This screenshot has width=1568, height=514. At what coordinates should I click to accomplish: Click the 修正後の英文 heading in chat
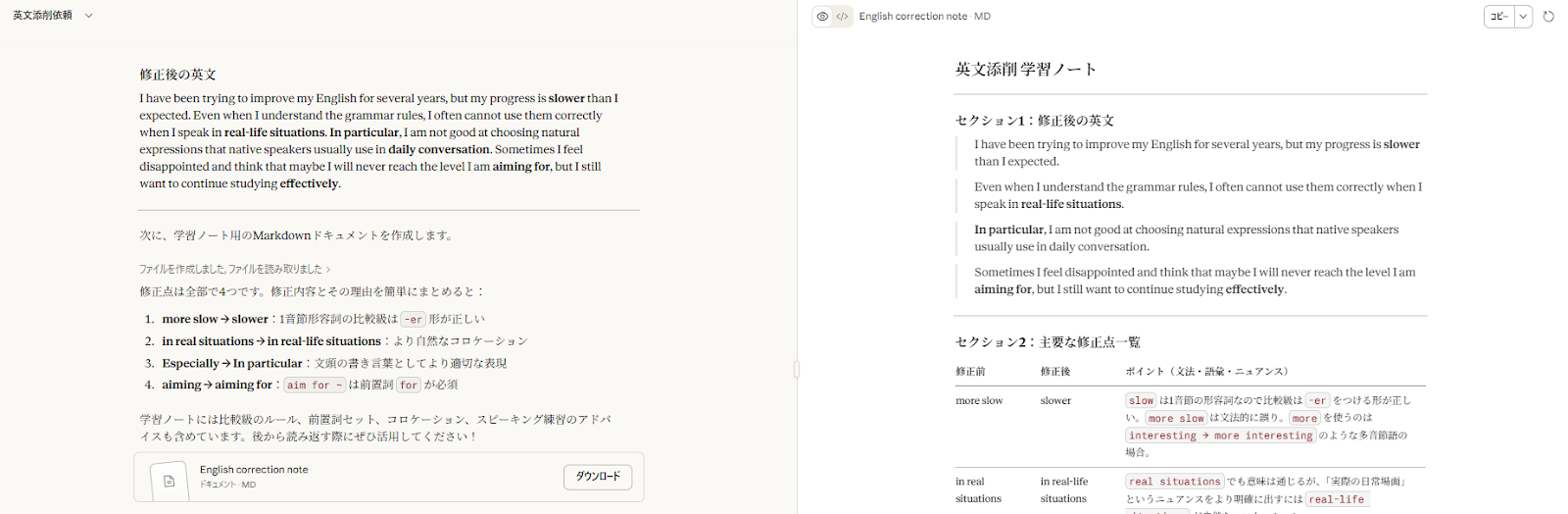coord(177,75)
